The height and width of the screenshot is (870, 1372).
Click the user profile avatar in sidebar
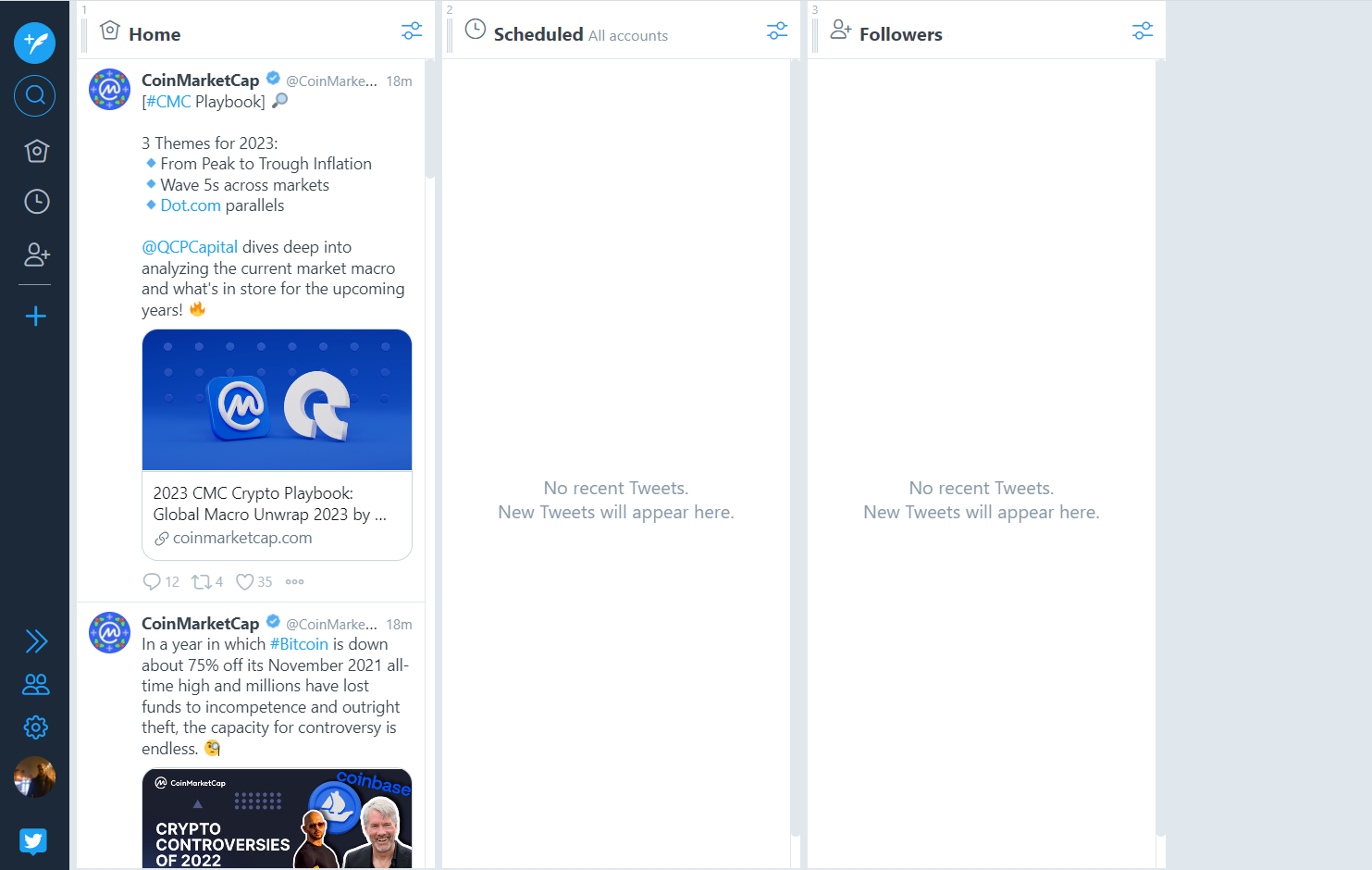click(35, 777)
